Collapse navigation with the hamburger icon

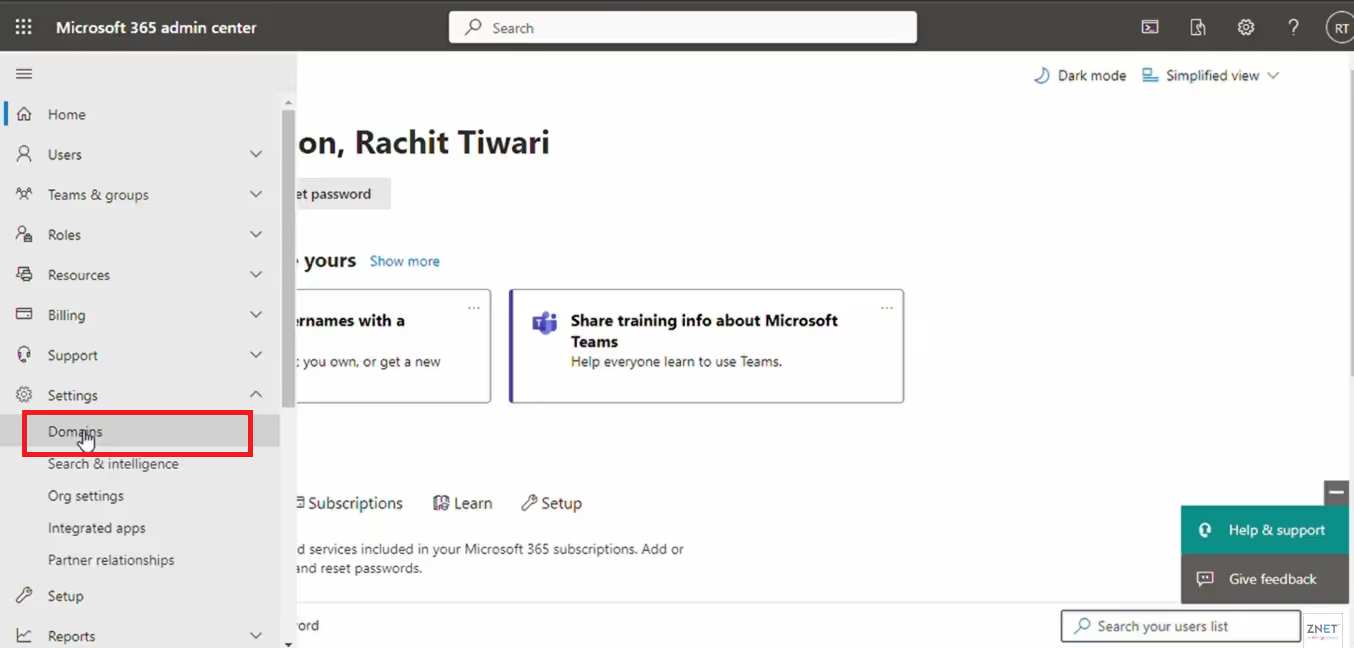(x=24, y=74)
